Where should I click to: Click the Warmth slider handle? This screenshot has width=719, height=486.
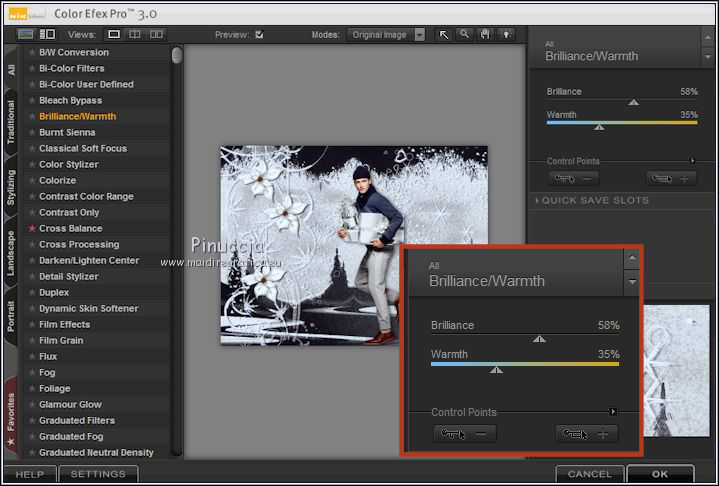[599, 127]
